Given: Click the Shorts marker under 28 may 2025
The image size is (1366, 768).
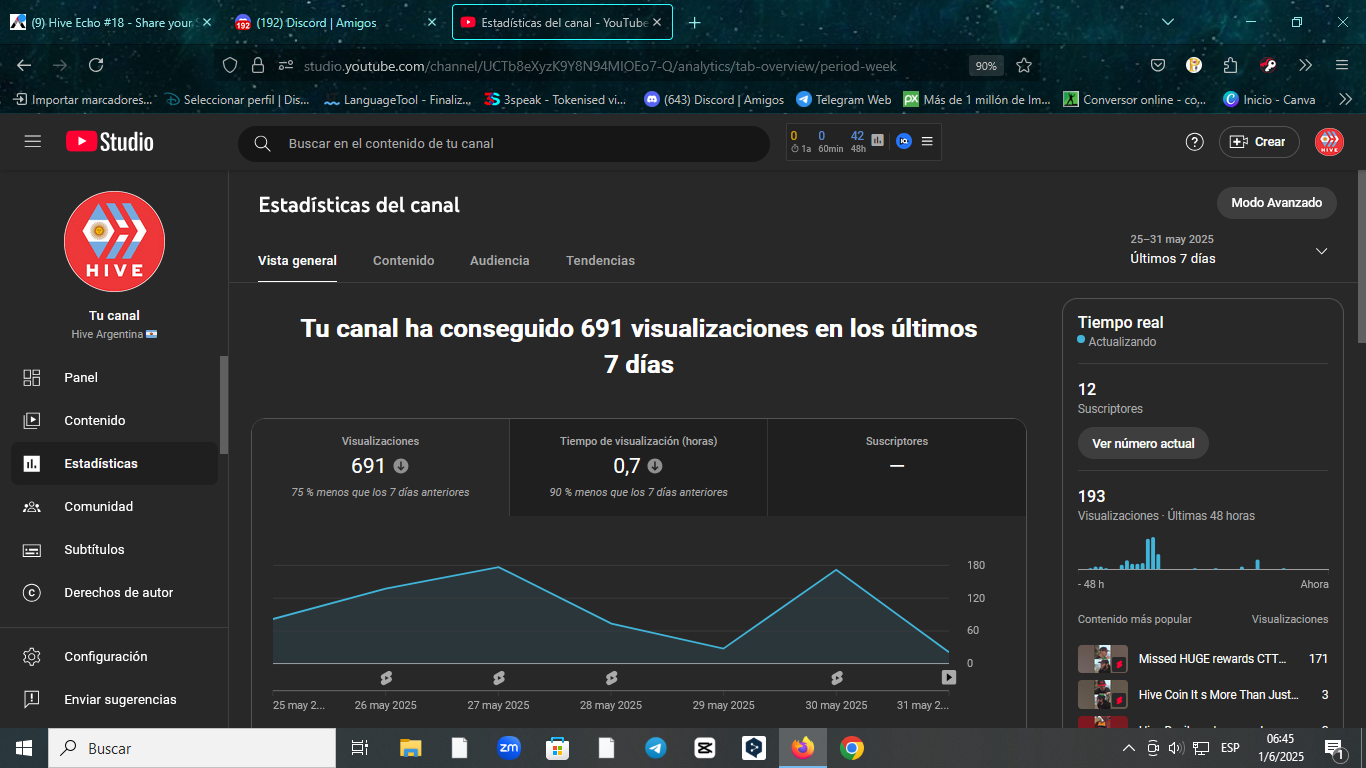Looking at the screenshot, I should point(612,678).
